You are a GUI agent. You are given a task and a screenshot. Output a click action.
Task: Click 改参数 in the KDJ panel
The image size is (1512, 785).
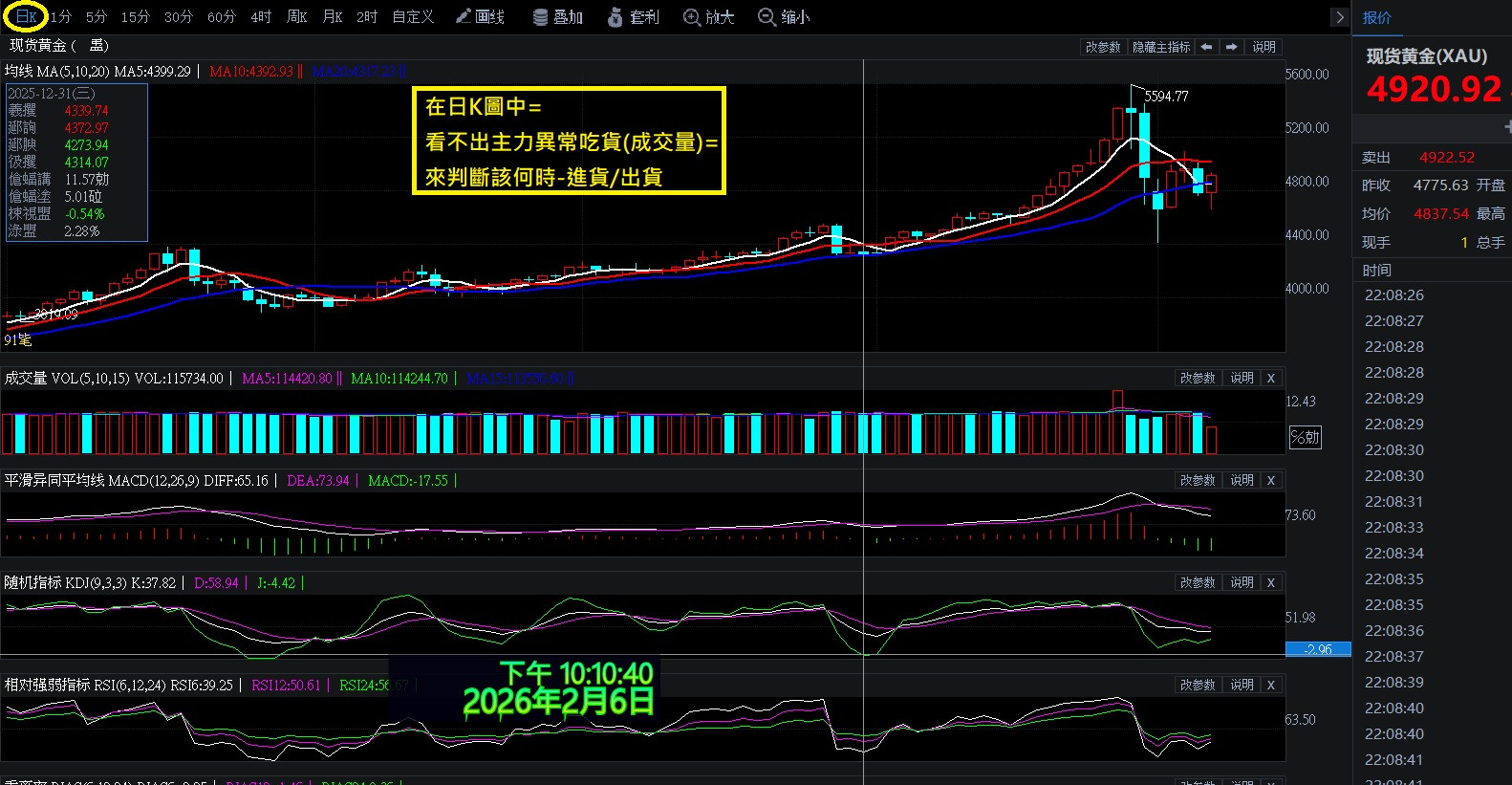coord(1197,583)
